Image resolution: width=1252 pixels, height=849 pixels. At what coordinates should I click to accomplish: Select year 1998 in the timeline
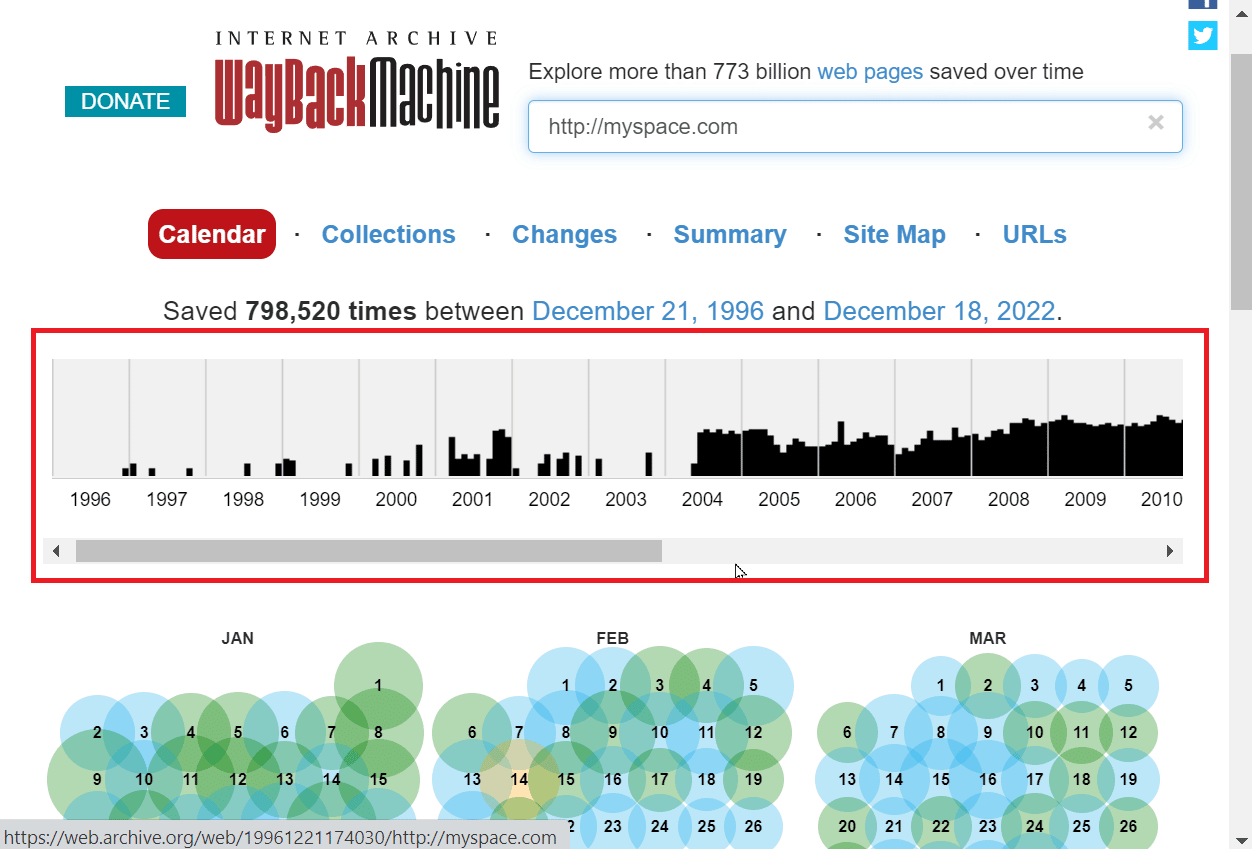coord(243,499)
